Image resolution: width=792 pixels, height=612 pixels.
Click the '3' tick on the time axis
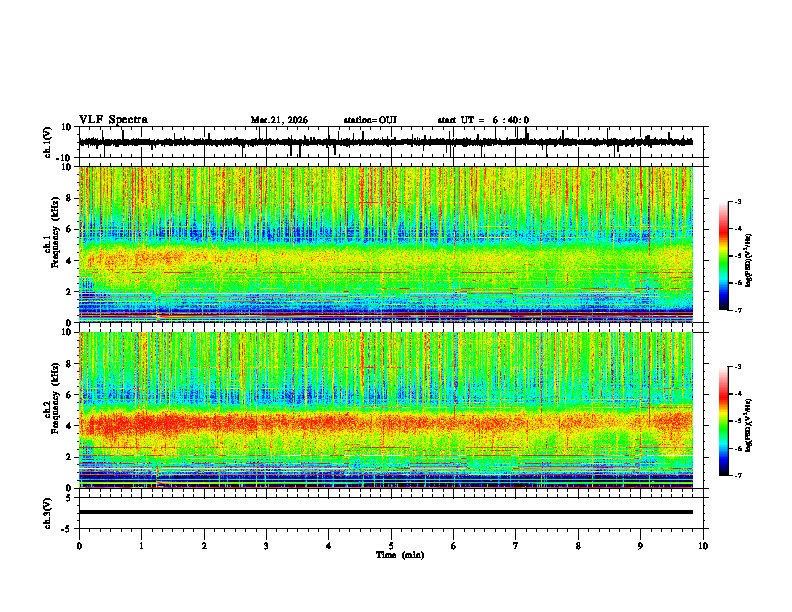pyautogui.click(x=266, y=546)
